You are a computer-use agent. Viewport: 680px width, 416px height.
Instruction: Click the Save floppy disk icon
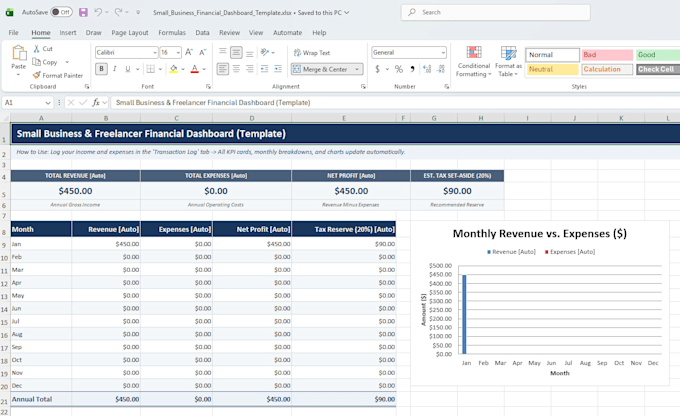(x=83, y=13)
